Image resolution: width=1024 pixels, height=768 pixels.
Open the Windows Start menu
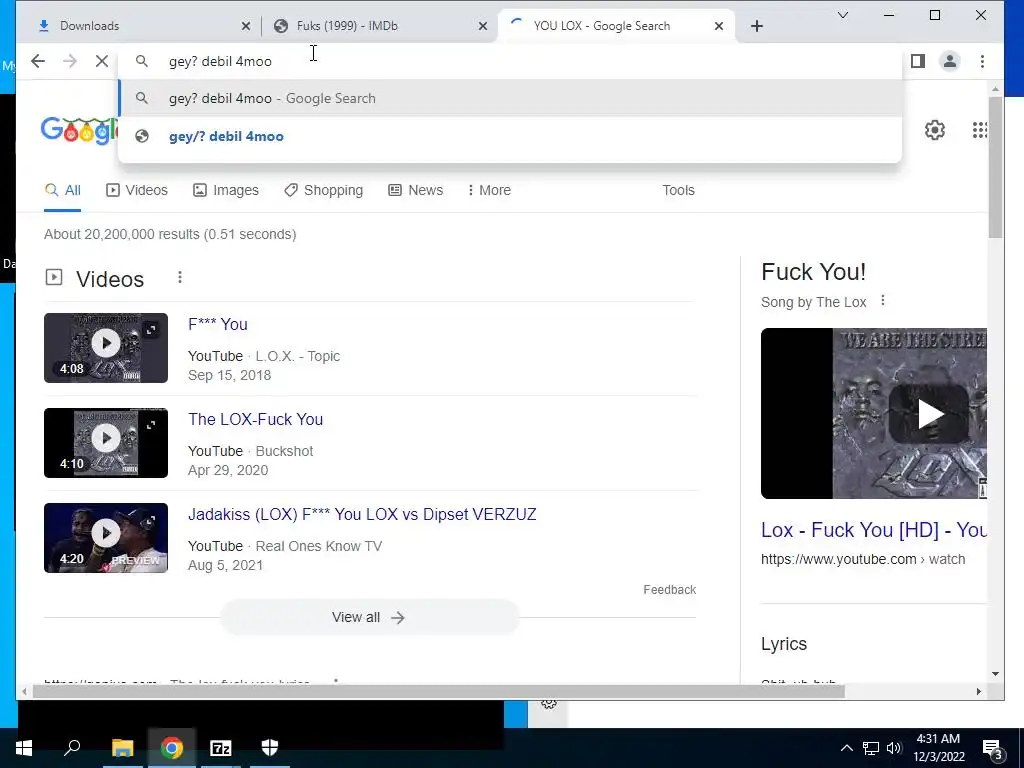tap(24, 748)
